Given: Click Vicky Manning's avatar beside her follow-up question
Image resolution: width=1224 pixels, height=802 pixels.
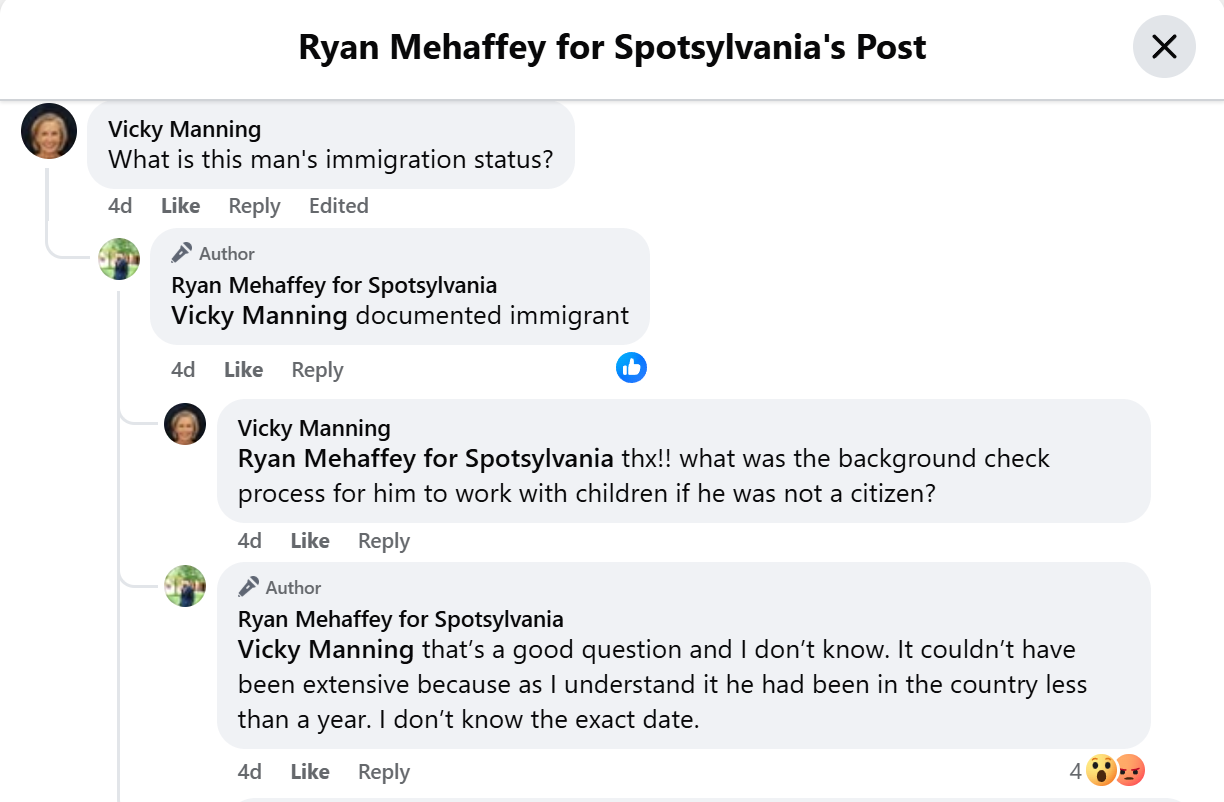Looking at the screenshot, I should 185,424.
